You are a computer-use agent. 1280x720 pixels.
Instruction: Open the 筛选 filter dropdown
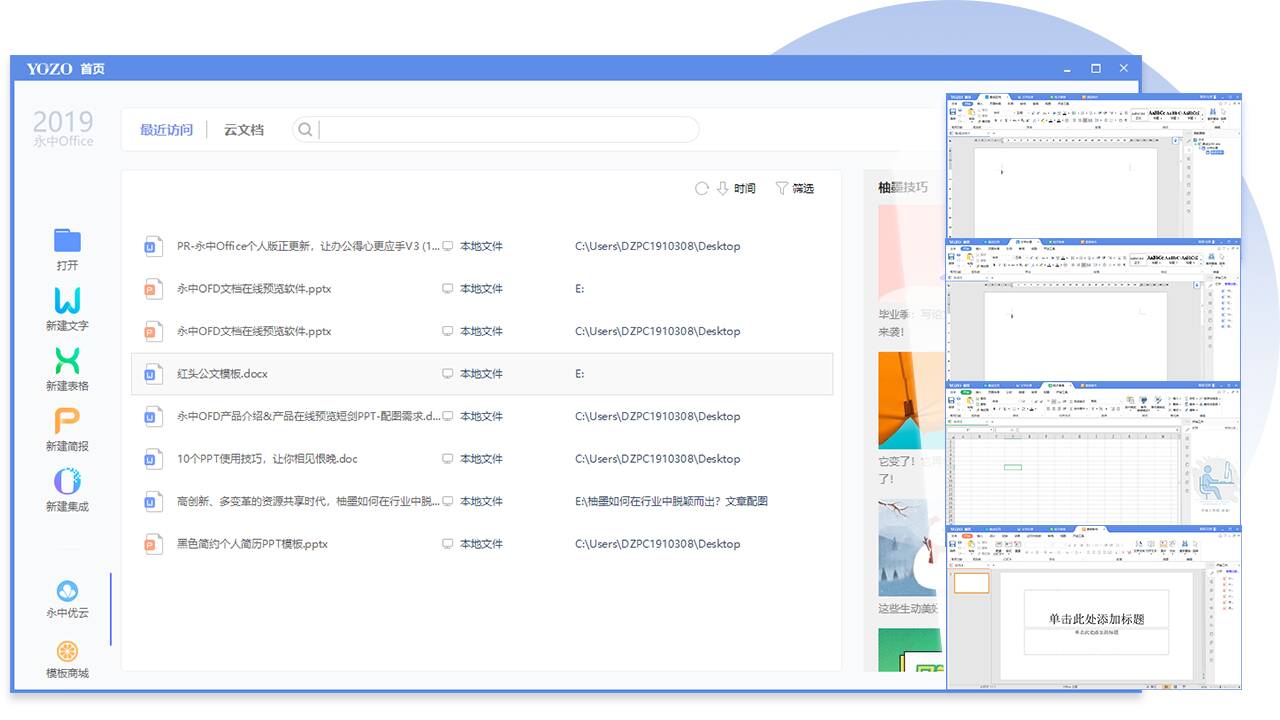(794, 188)
